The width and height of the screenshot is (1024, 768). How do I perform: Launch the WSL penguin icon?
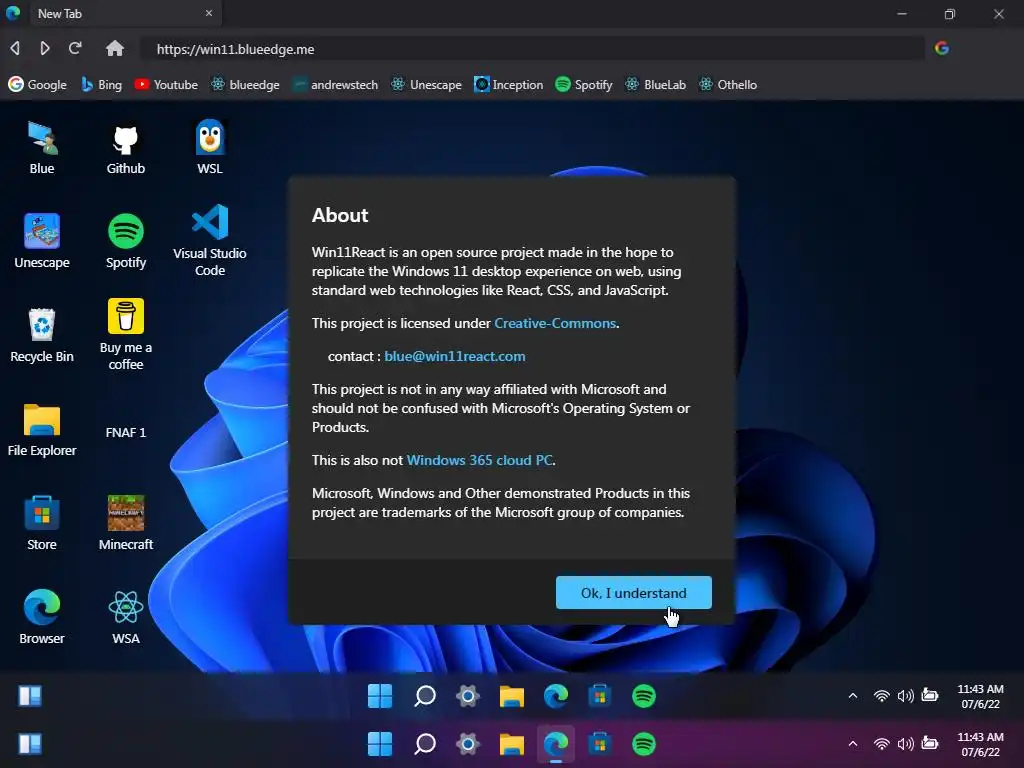210,147
